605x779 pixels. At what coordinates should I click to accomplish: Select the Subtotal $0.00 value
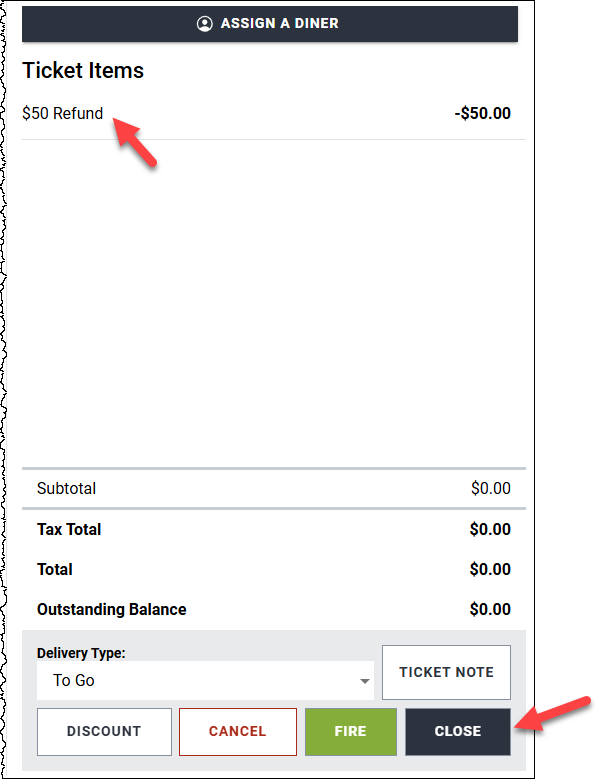pos(491,488)
